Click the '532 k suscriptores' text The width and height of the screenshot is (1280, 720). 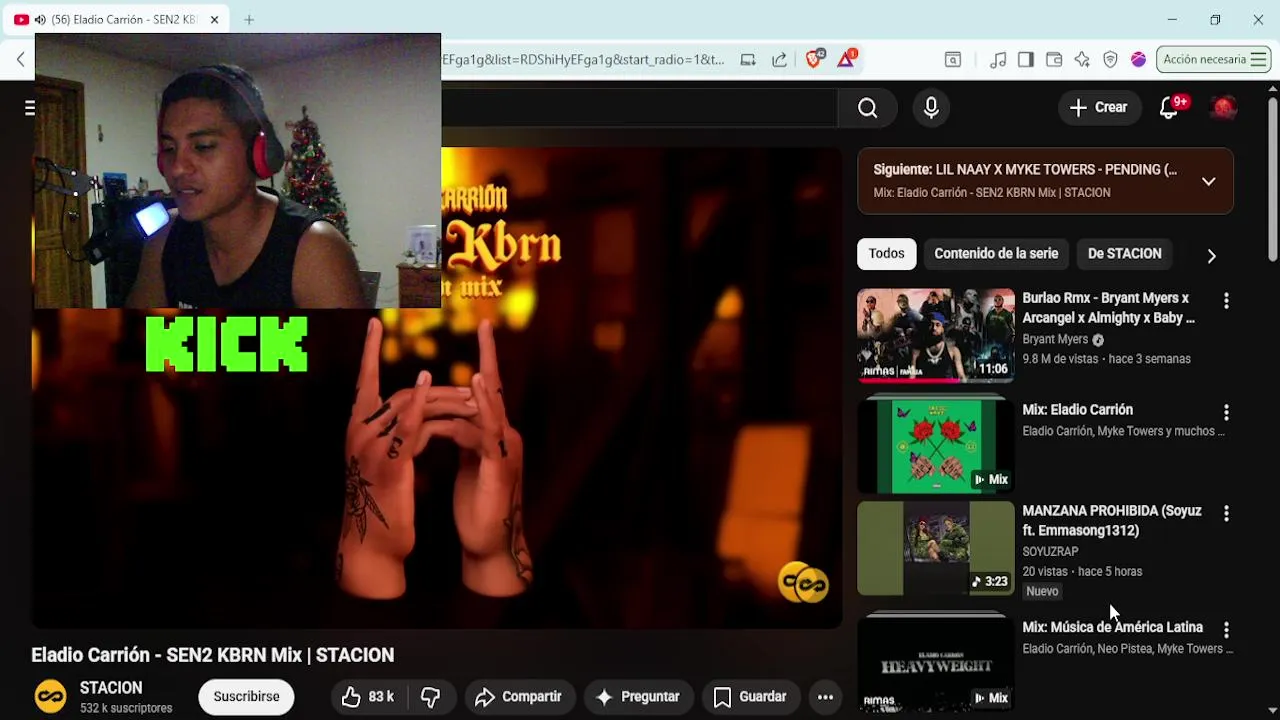pos(126,708)
